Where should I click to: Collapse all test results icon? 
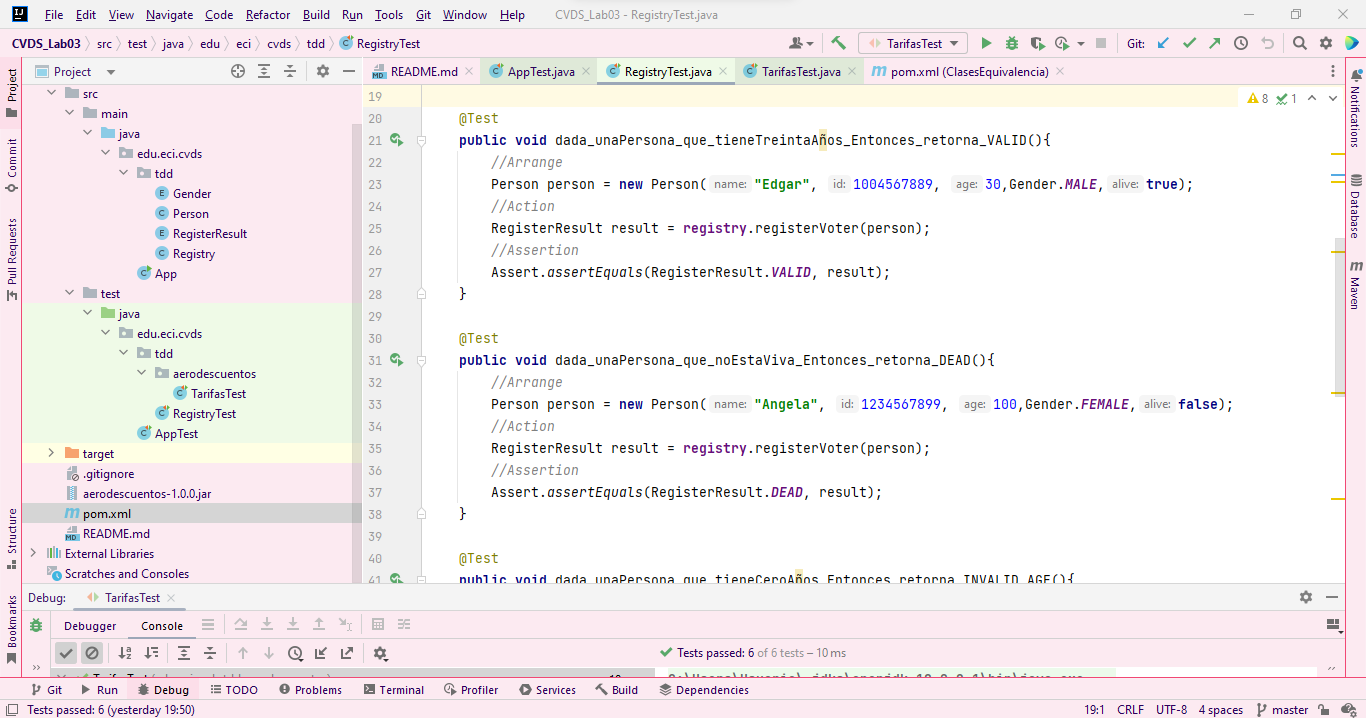210,653
